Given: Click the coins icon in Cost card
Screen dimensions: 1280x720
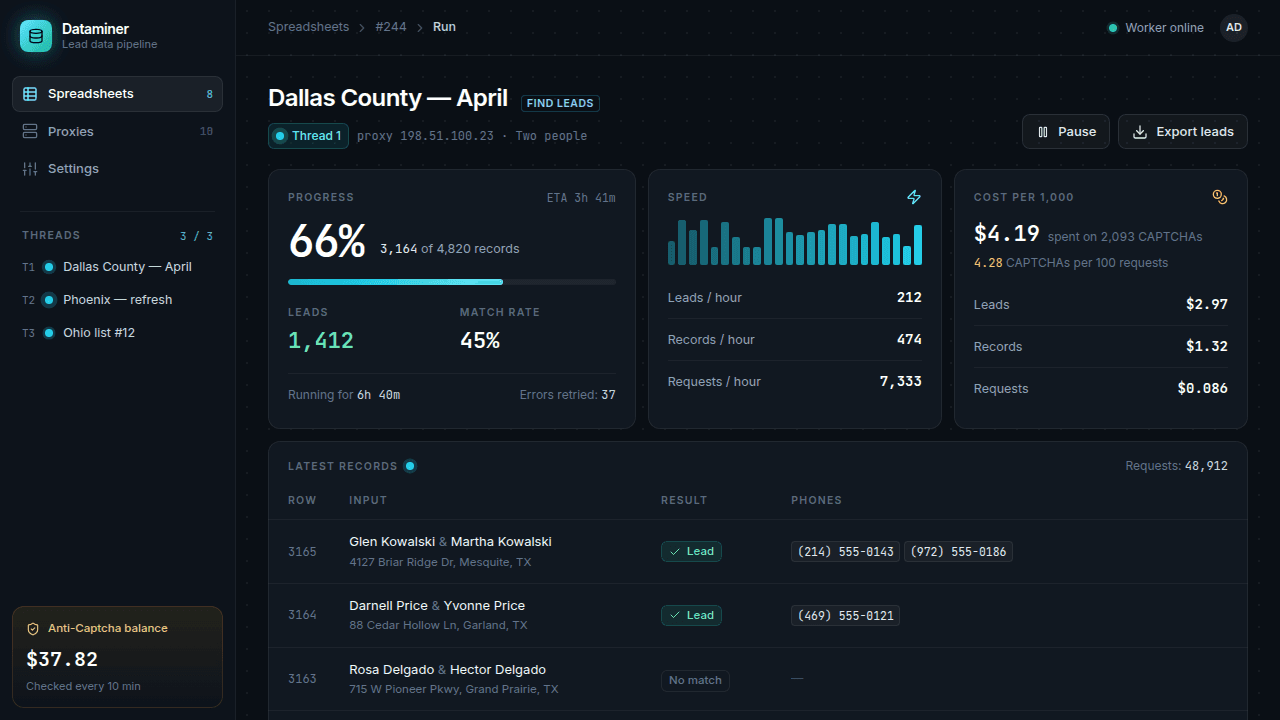Looking at the screenshot, I should (1220, 198).
